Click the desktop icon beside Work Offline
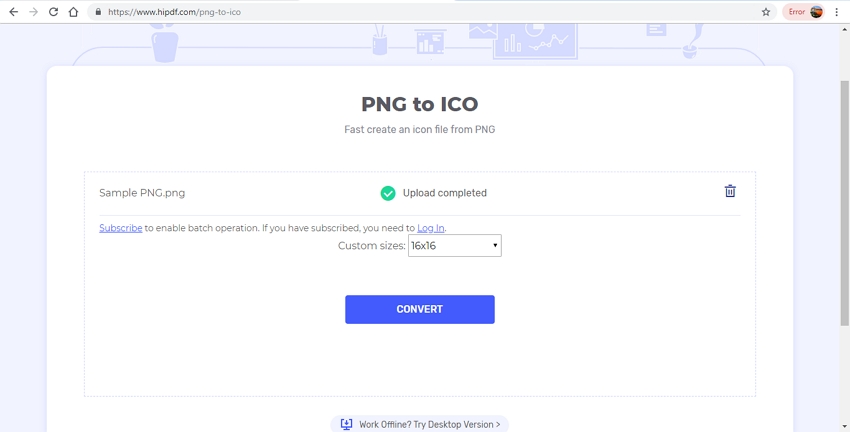This screenshot has height=432, width=850. click(346, 424)
